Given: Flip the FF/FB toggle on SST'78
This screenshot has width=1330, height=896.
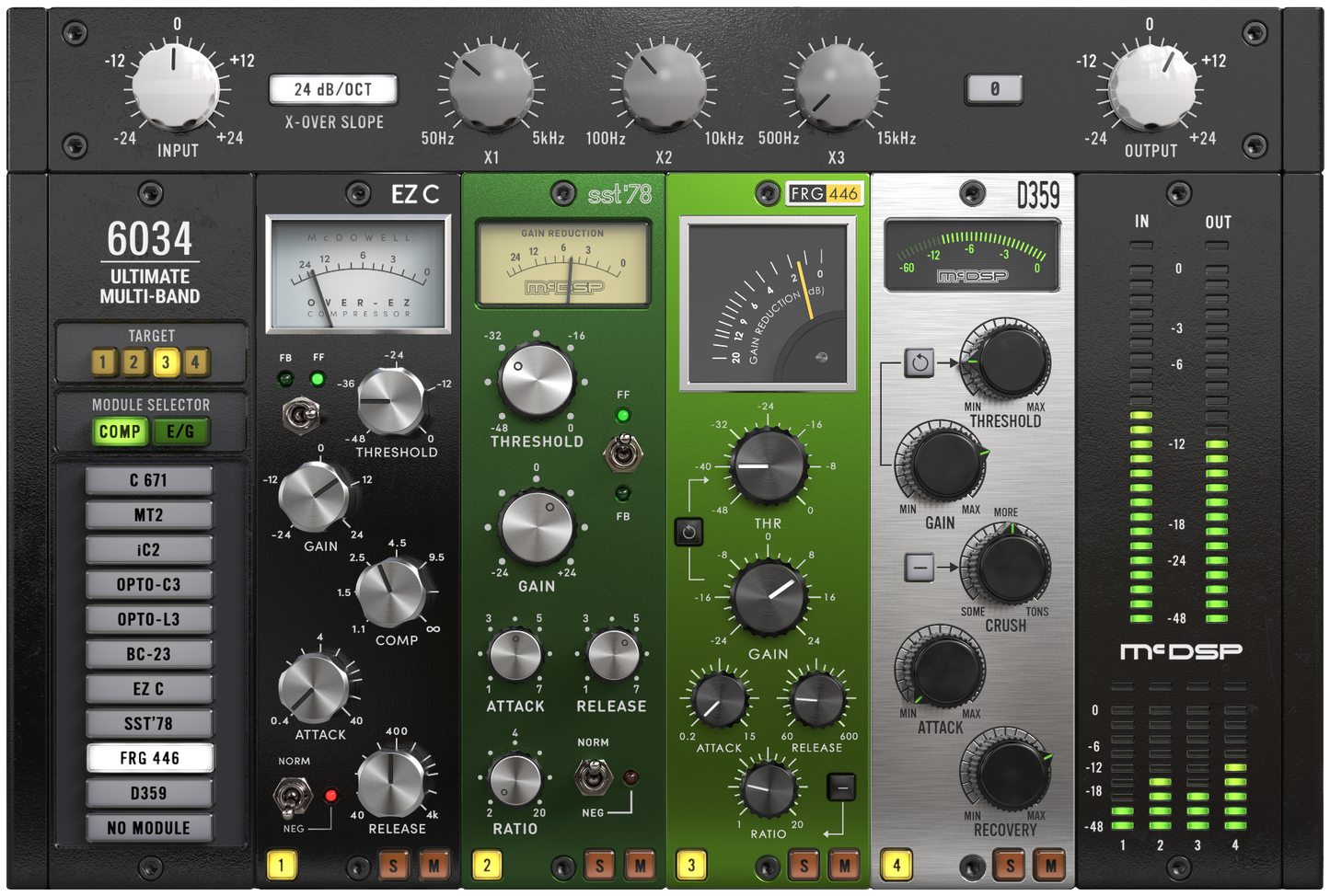Looking at the screenshot, I should 624,451.
